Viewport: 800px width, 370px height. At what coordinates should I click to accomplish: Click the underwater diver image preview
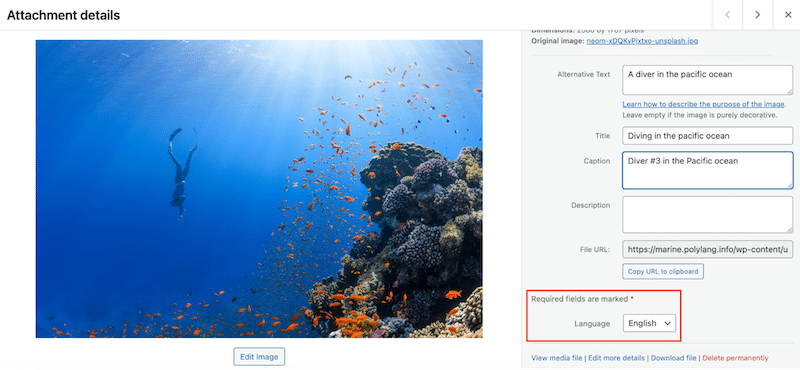coord(259,189)
